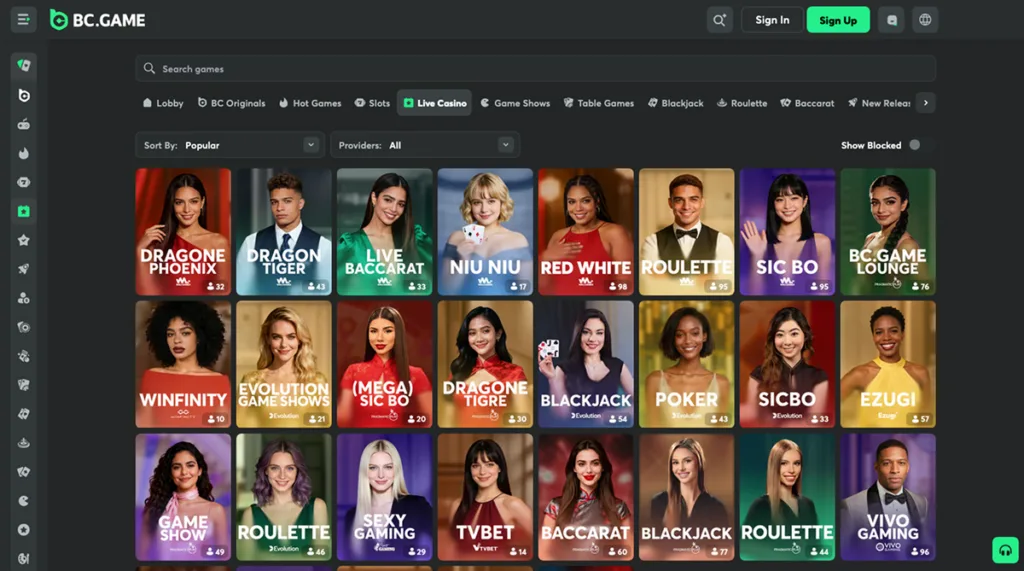This screenshot has height=571, width=1024.
Task: Select the sidebar casino cards icon
Action: click(x=24, y=65)
